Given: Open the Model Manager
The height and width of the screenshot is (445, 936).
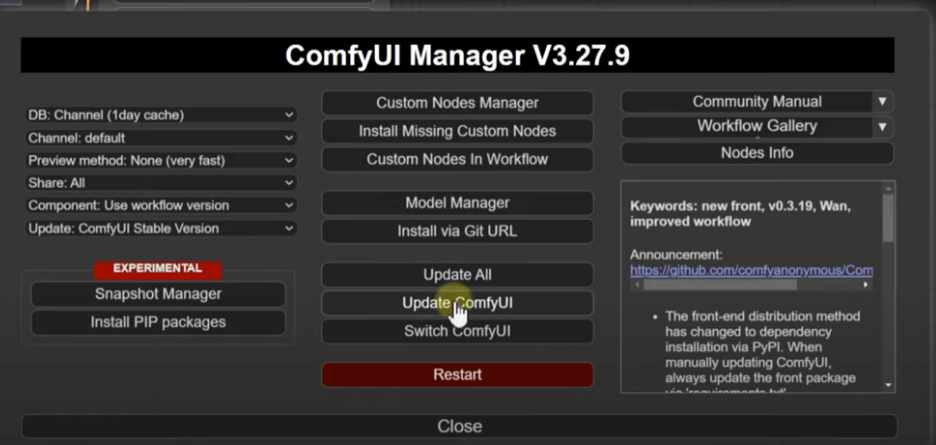Looking at the screenshot, I should coord(457,203).
